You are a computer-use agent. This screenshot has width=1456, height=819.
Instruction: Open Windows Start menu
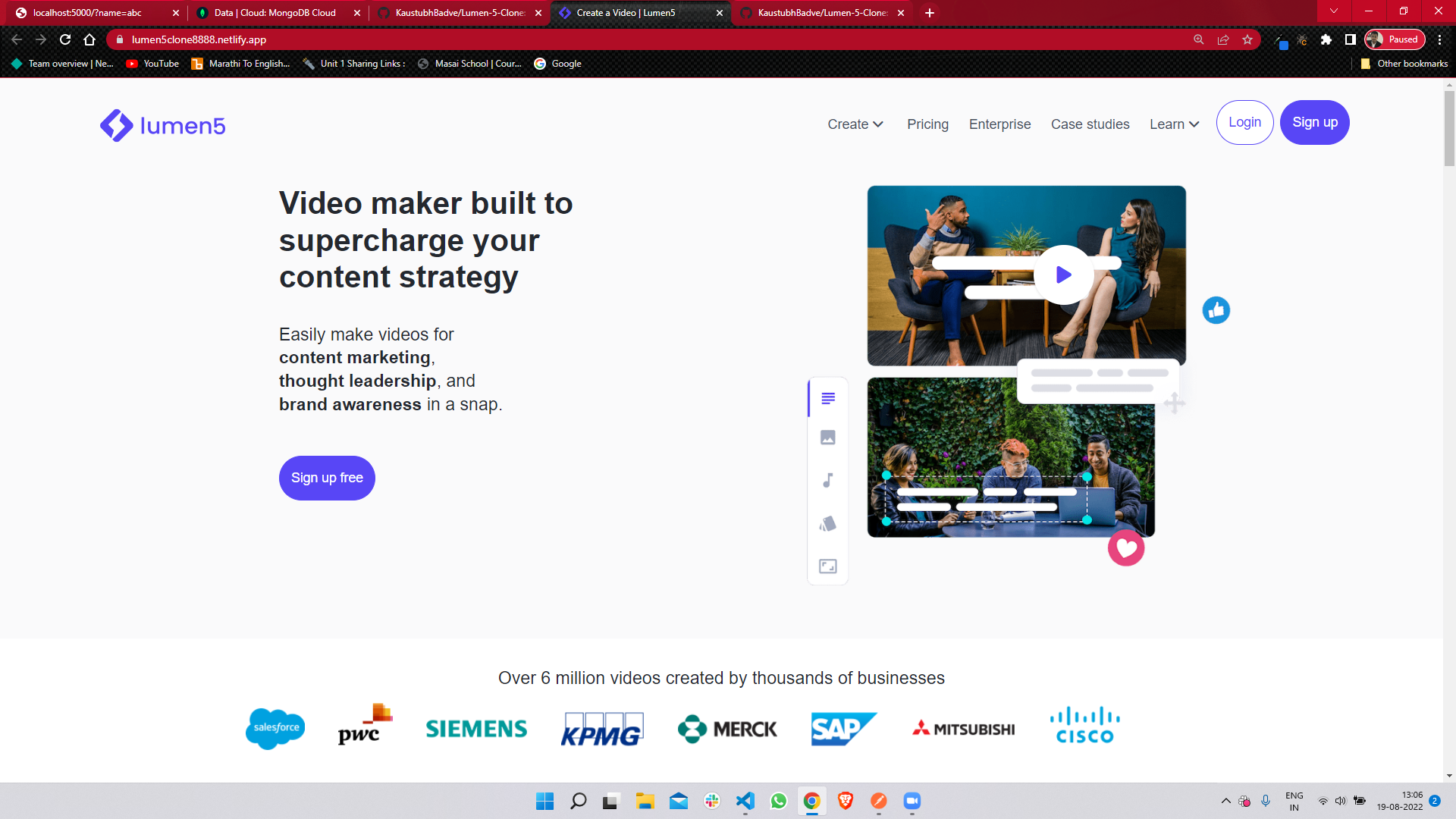point(544,801)
